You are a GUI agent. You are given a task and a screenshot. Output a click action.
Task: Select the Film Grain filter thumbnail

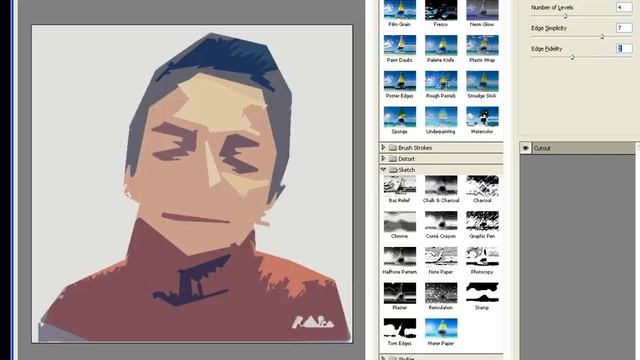pyautogui.click(x=400, y=10)
